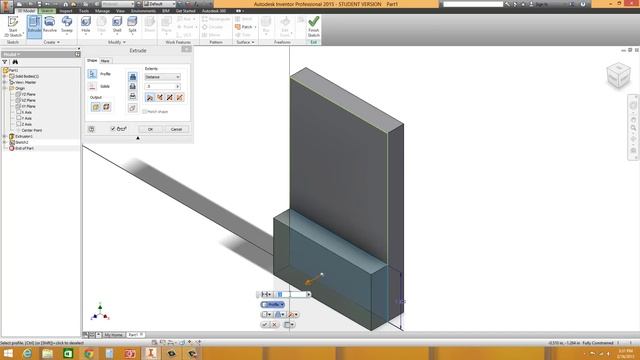The width and height of the screenshot is (640, 360).
Task: Open File Explorer from the taskbar
Action: click(x=47, y=353)
